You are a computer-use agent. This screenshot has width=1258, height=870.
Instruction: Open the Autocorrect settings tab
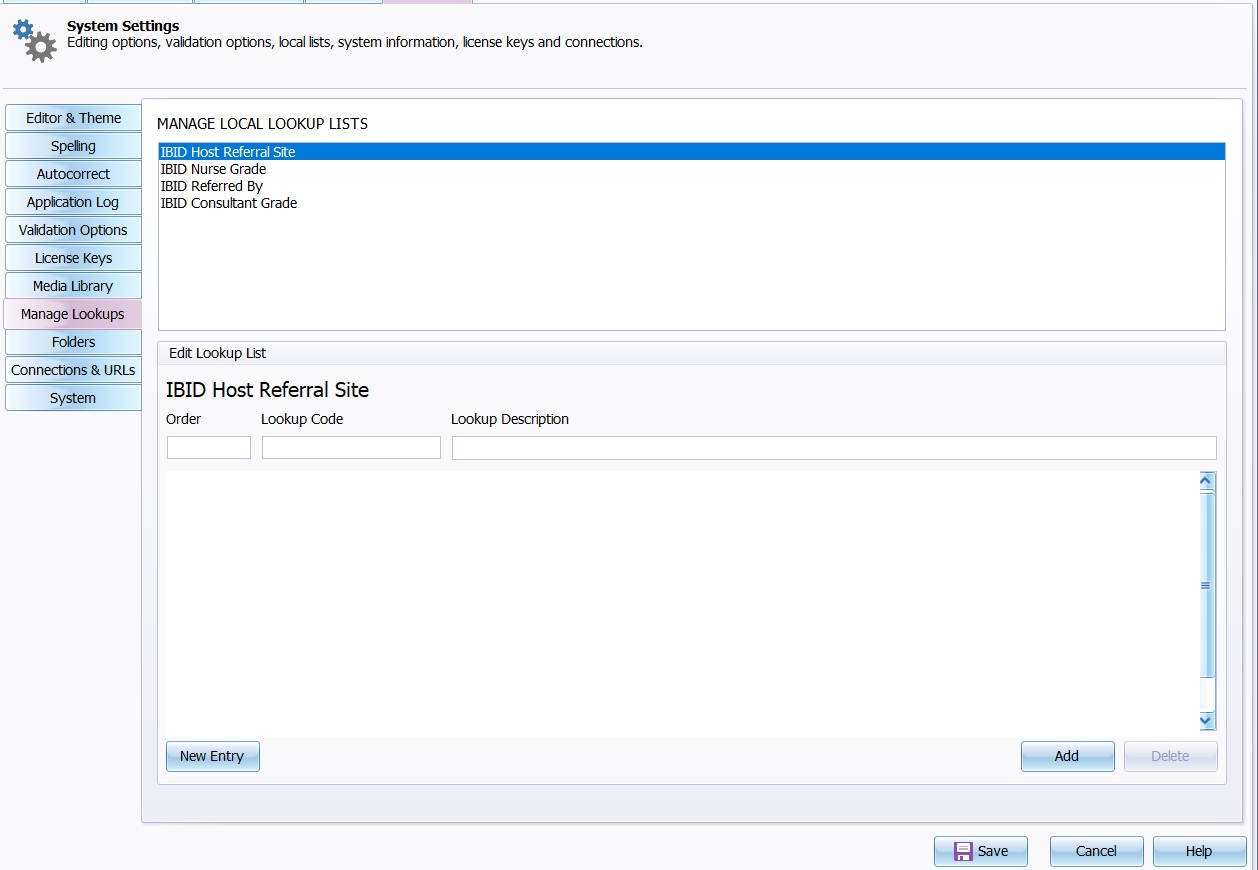tap(73, 174)
